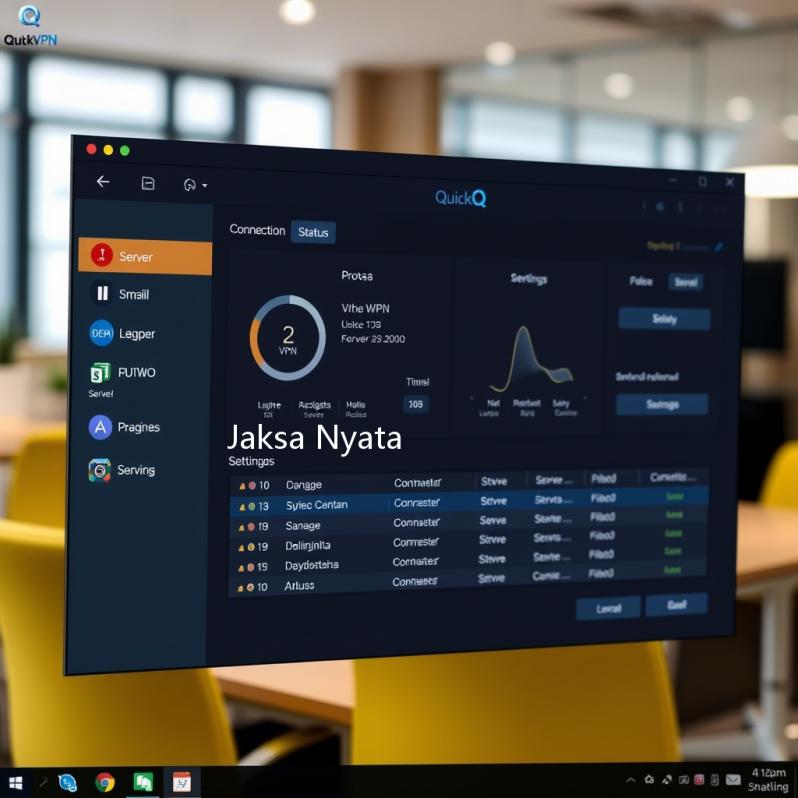Screen dimensions: 798x798
Task: Click the Timel value field showing 108
Action: coord(415,404)
